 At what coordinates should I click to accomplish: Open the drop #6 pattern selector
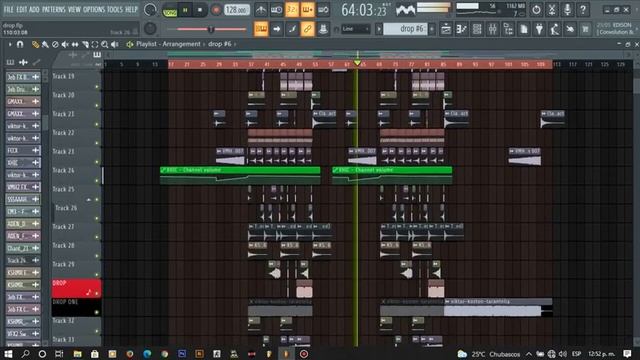point(405,29)
